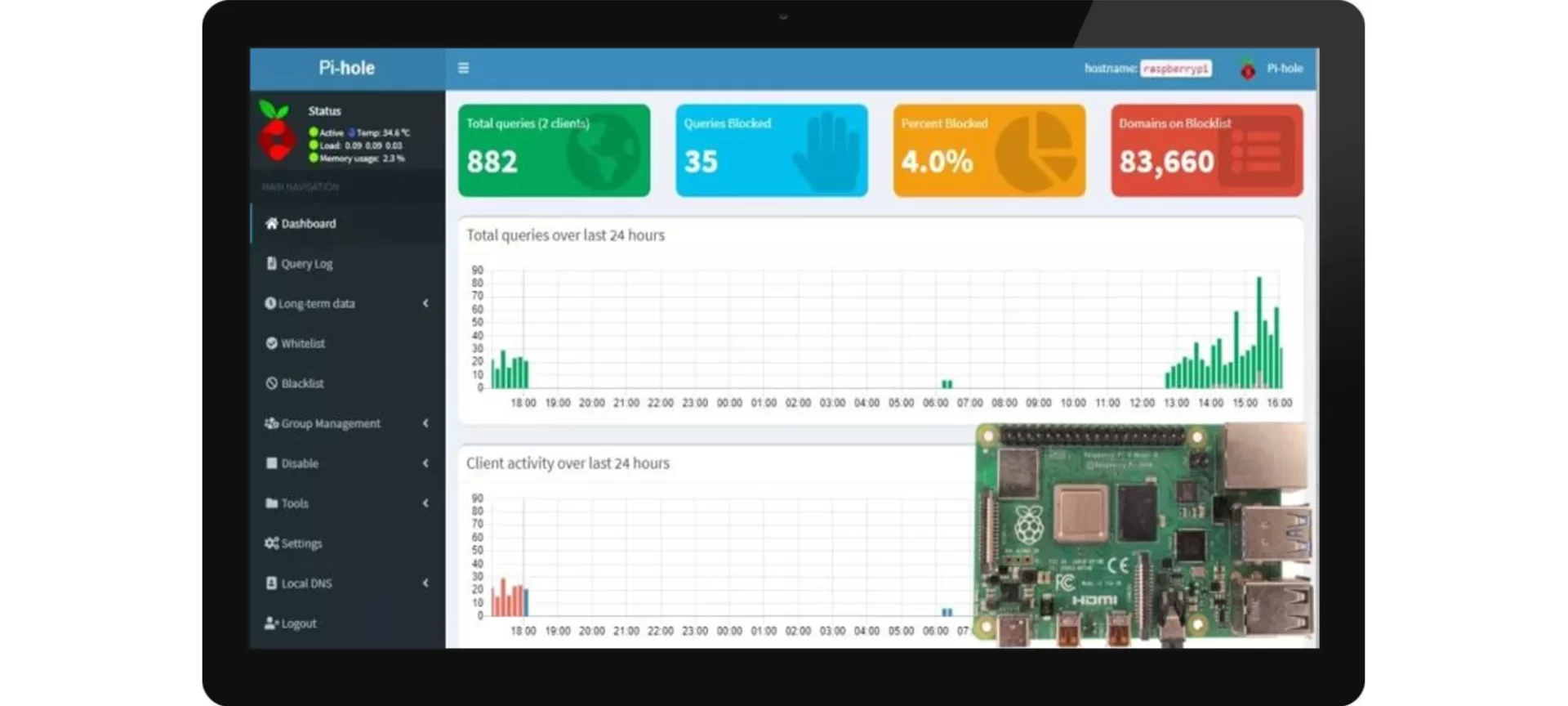The image size is (1568, 706).
Task: Click the list icon on Domains on Blocklist card
Action: pyautogui.click(x=1256, y=152)
